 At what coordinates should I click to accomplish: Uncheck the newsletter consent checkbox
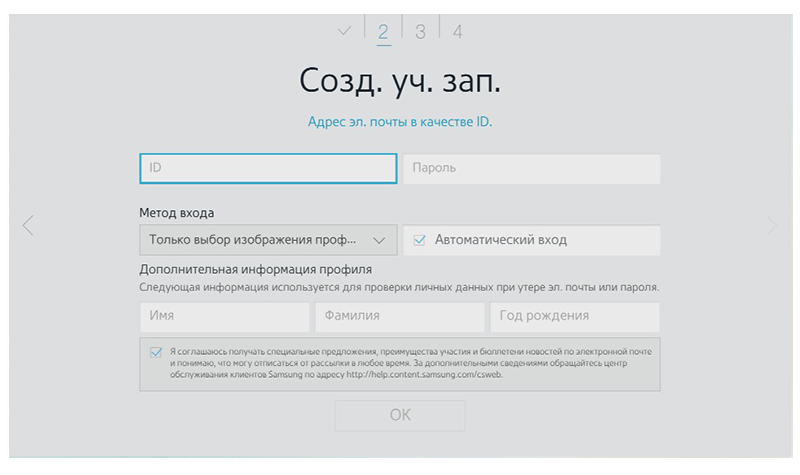pyautogui.click(x=155, y=352)
